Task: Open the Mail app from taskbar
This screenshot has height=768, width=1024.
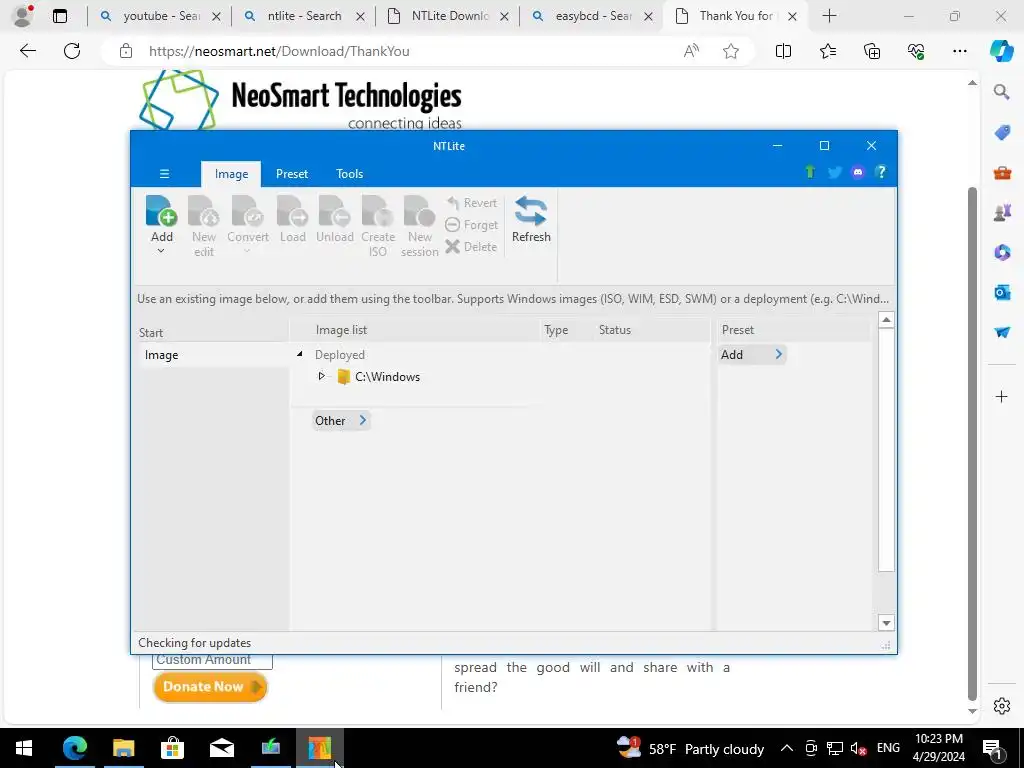Action: tap(221, 748)
